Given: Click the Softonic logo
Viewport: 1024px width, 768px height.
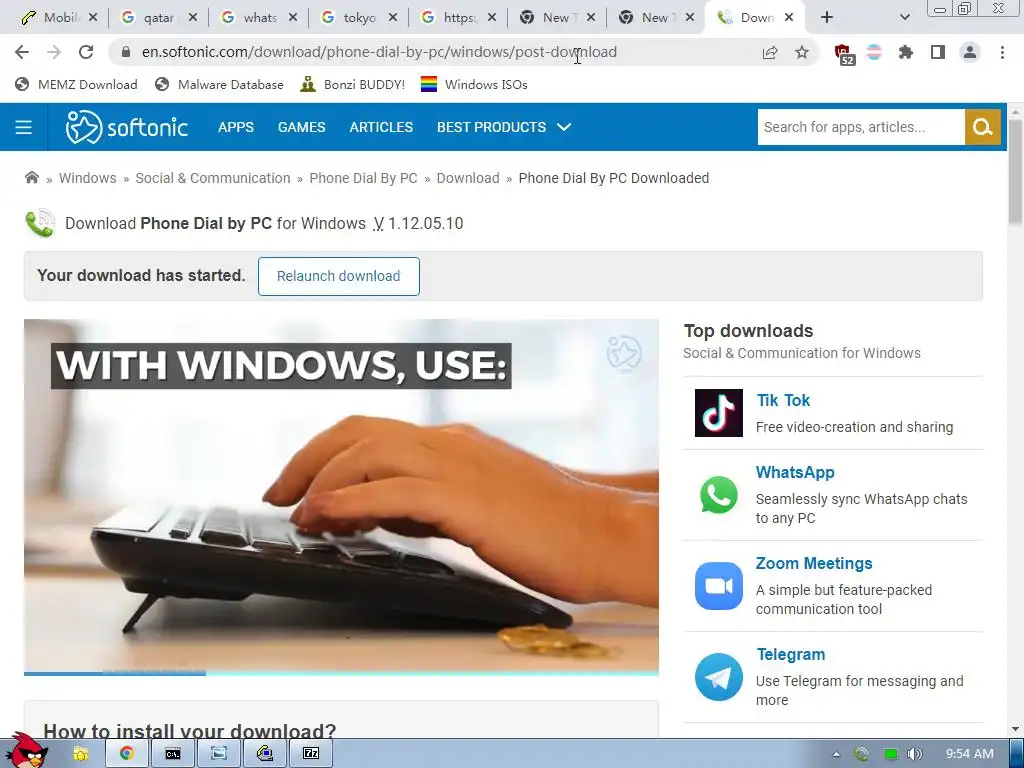Looking at the screenshot, I should (x=127, y=127).
